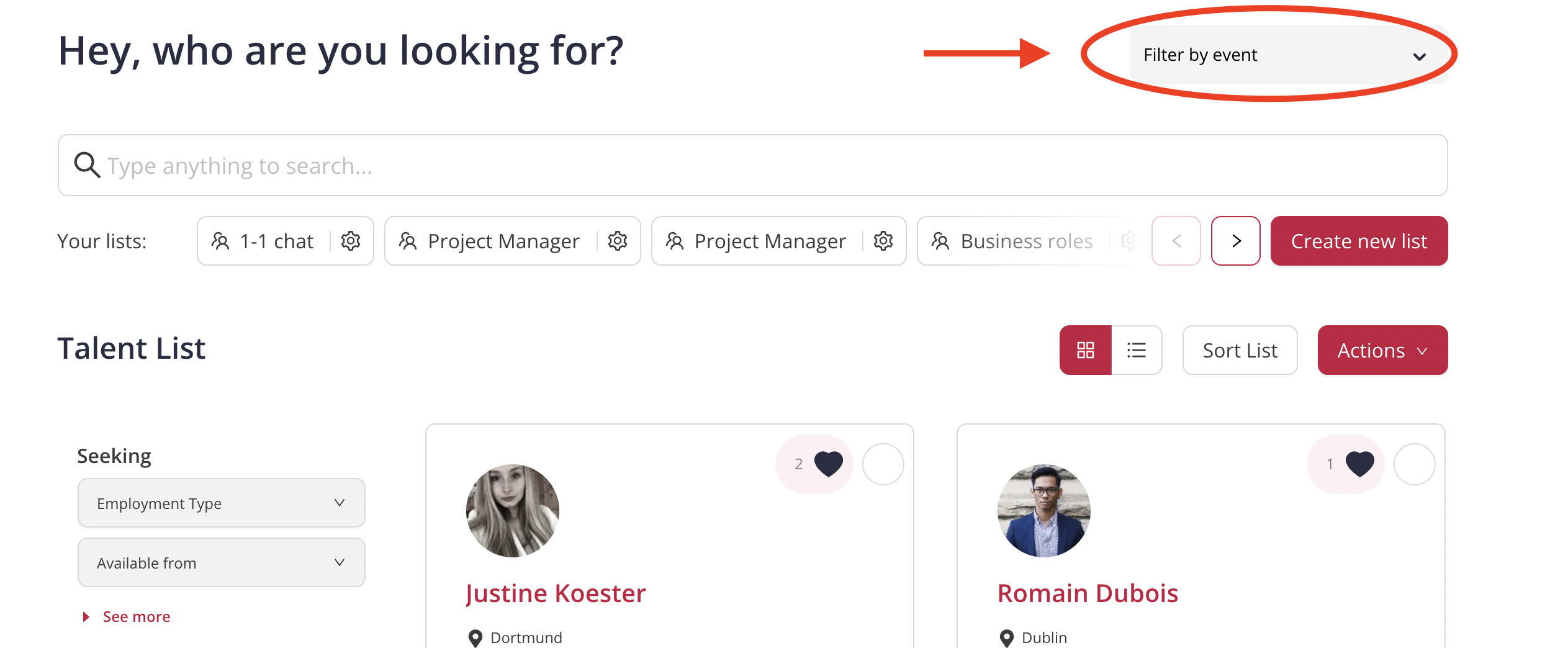This screenshot has width=1568, height=648.
Task: Open Justine Koester's profile photo
Action: [x=513, y=510]
